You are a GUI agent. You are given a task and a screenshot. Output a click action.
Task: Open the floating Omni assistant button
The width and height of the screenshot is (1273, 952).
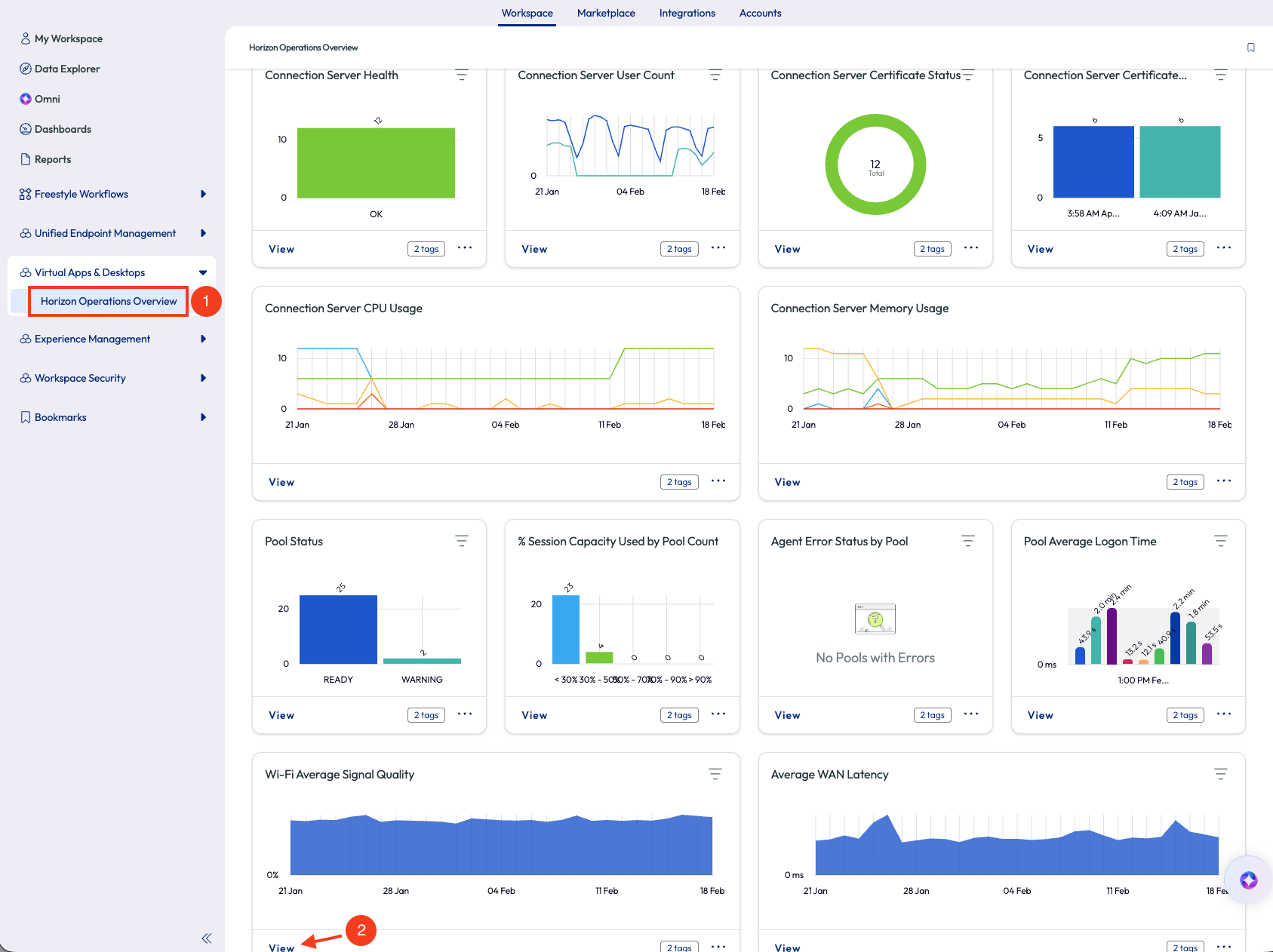[x=1248, y=880]
